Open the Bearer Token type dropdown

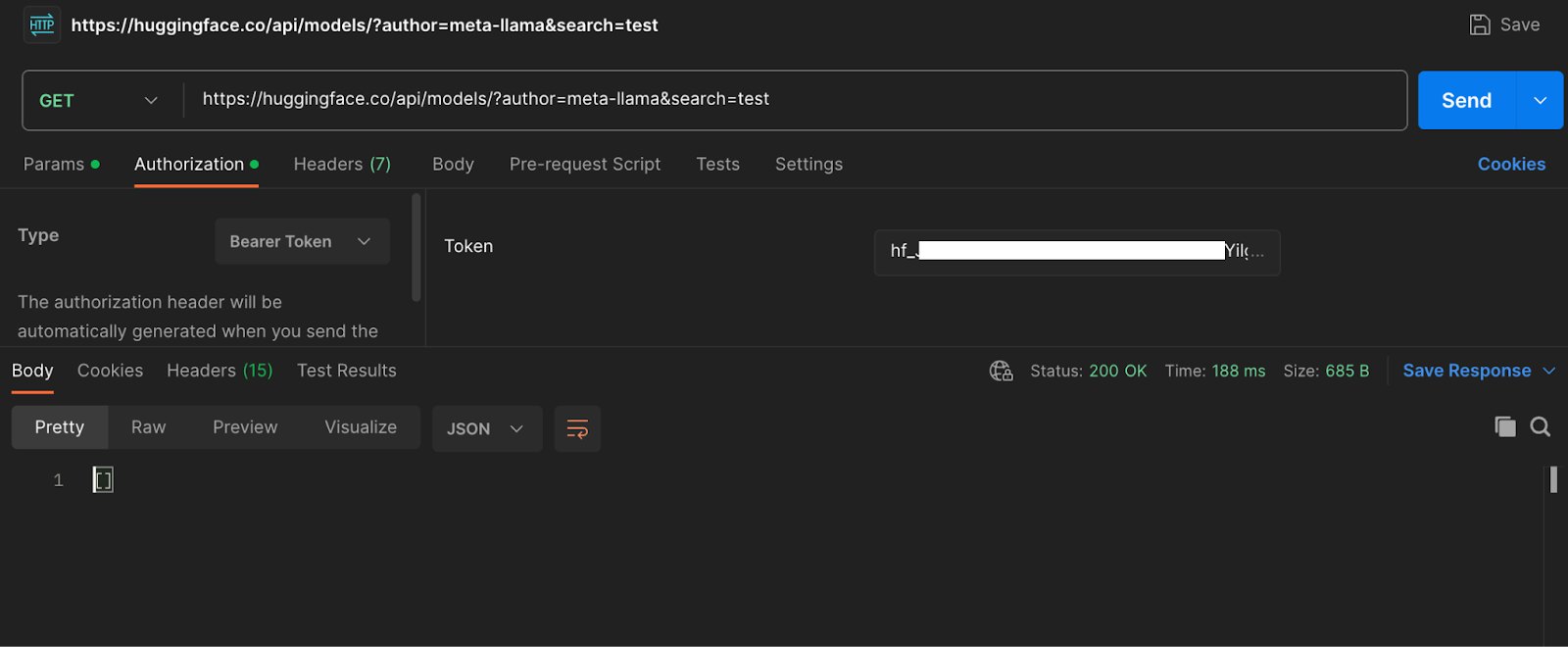click(302, 241)
